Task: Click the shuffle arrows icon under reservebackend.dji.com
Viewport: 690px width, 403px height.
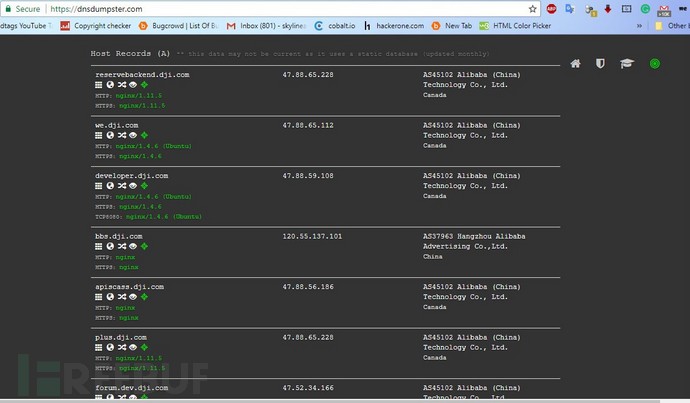Action: (x=122, y=85)
